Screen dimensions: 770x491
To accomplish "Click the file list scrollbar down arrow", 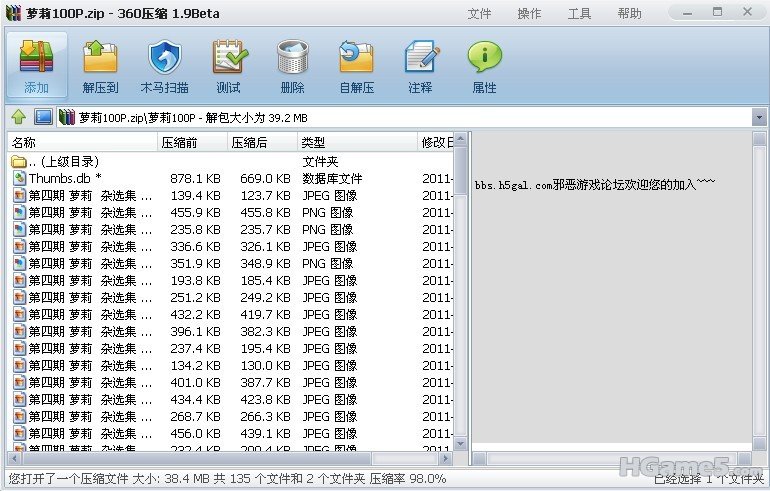I will pos(460,444).
